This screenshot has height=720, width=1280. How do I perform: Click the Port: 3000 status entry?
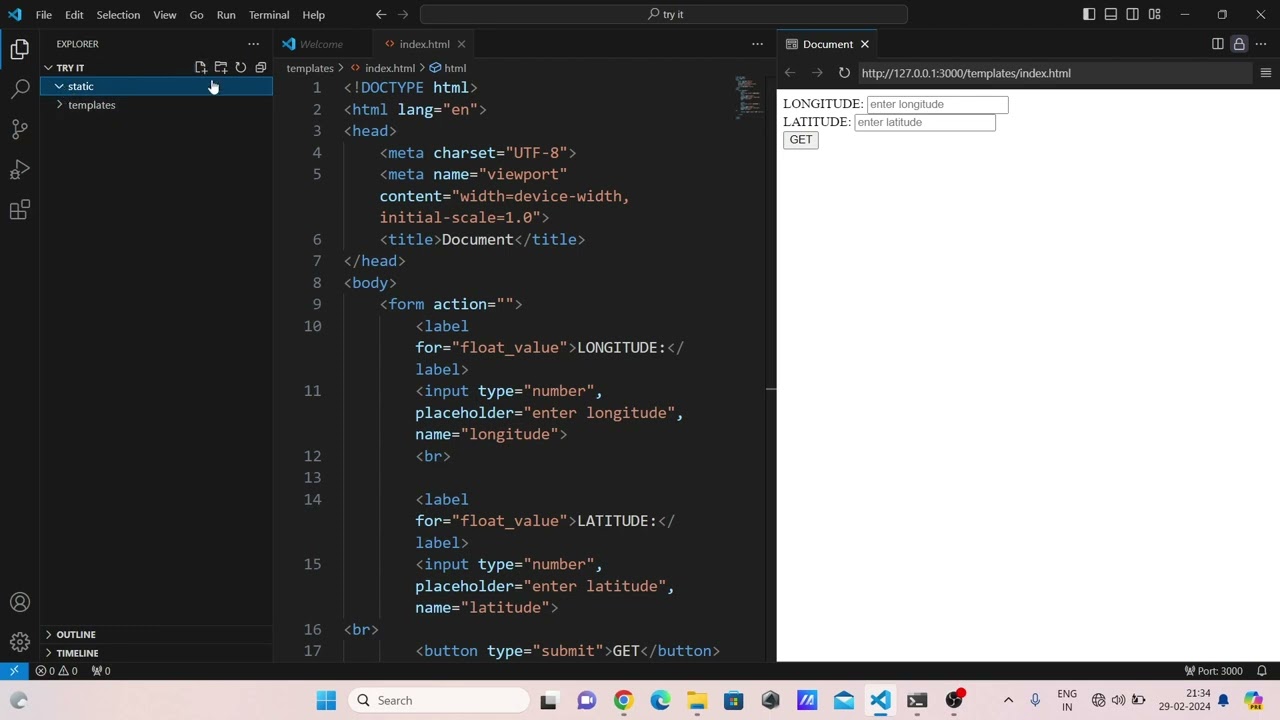tap(1213, 671)
